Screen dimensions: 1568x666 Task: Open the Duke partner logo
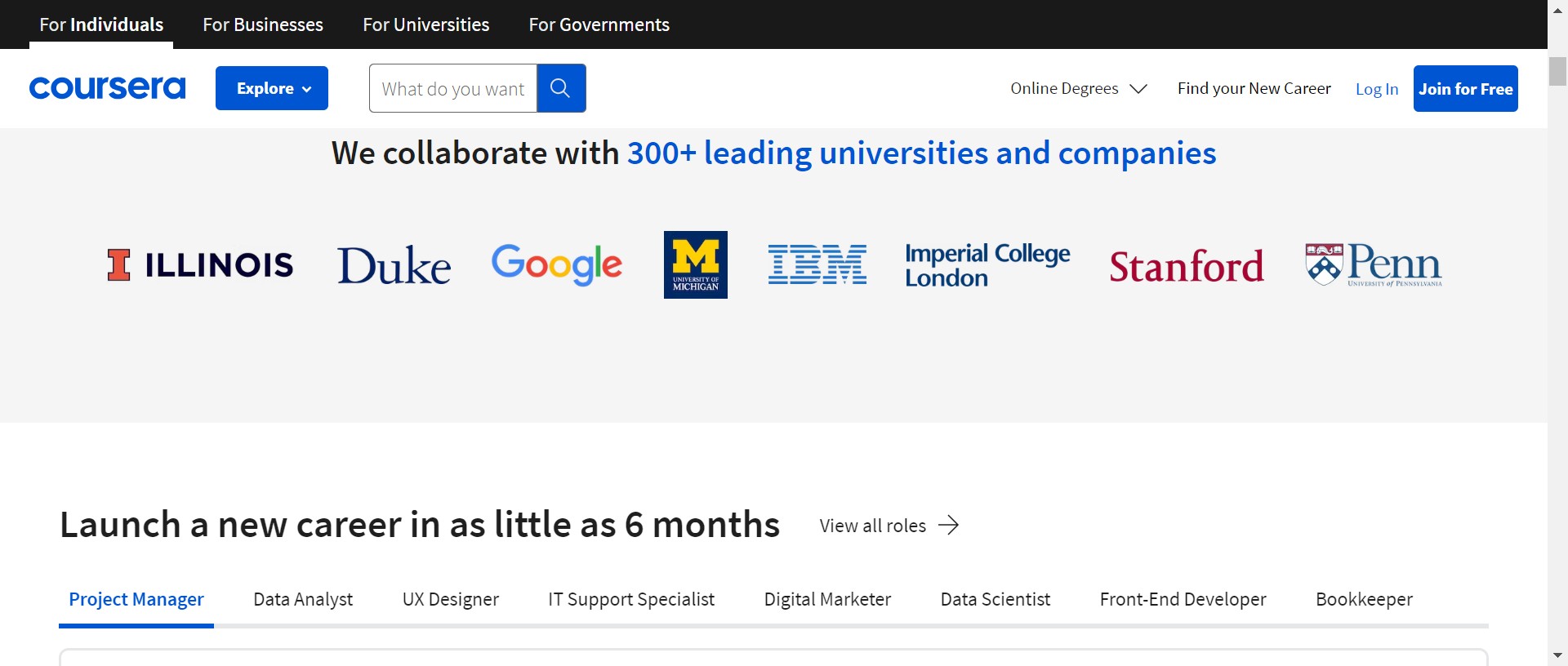(394, 265)
